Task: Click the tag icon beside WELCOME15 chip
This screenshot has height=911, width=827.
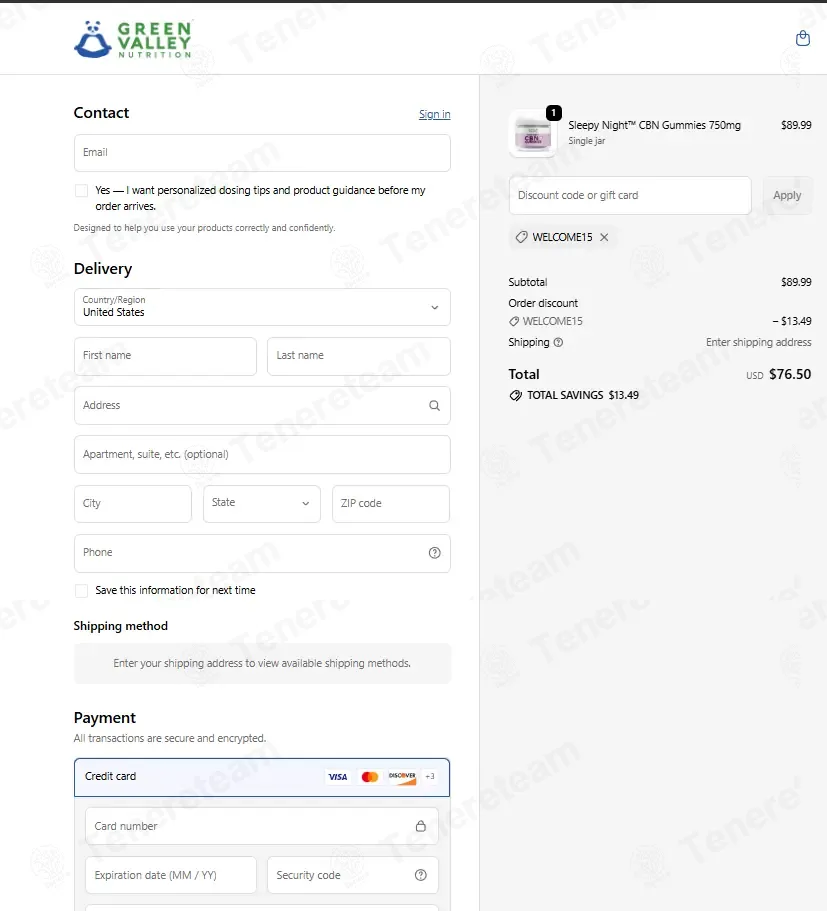Action: [x=521, y=237]
